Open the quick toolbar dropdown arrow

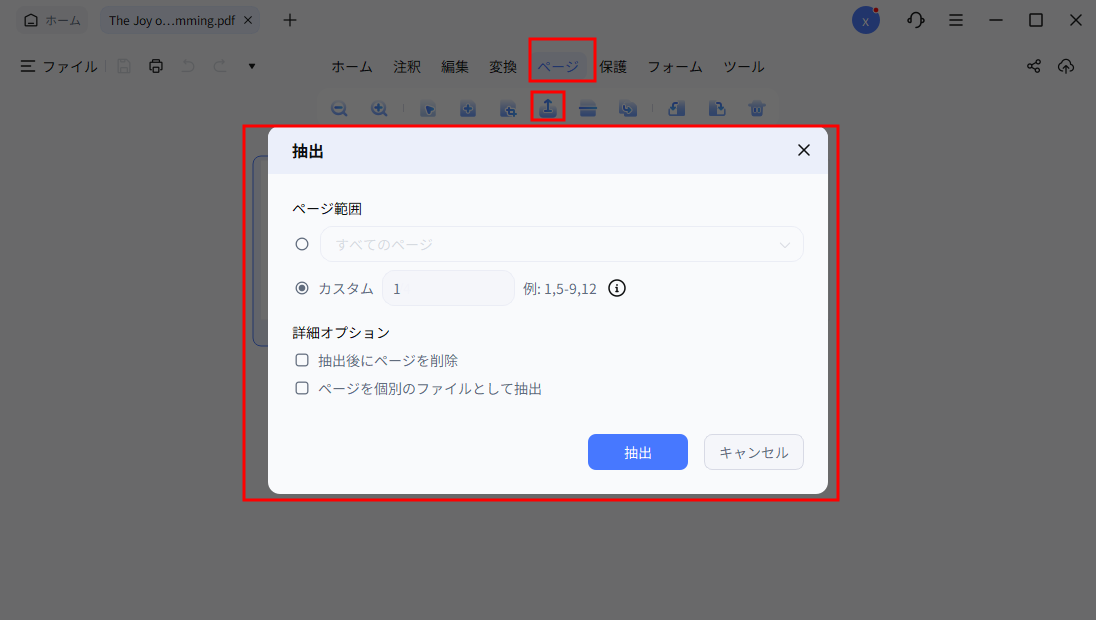click(251, 65)
